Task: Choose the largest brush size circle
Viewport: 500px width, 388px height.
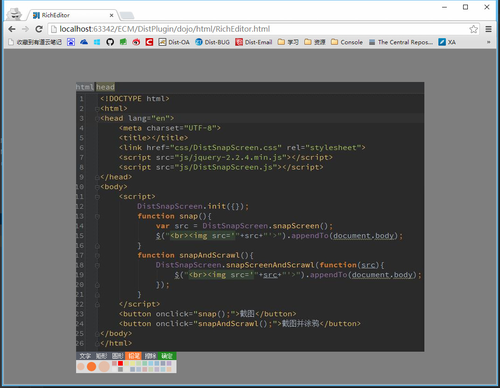Action: [x=104, y=366]
